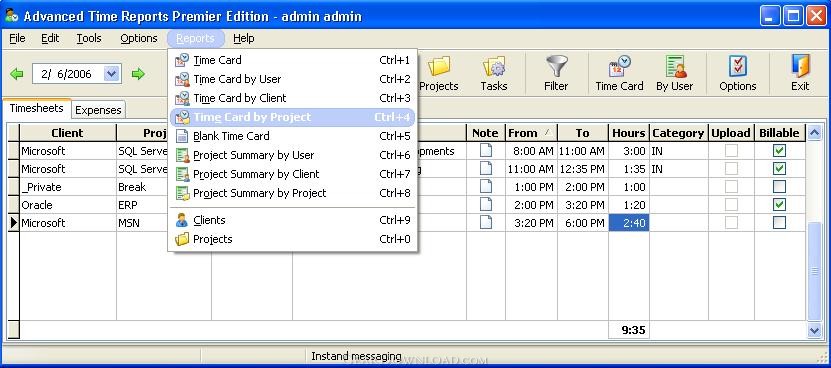
Task: Sort by the Billable column header
Action: [779, 133]
